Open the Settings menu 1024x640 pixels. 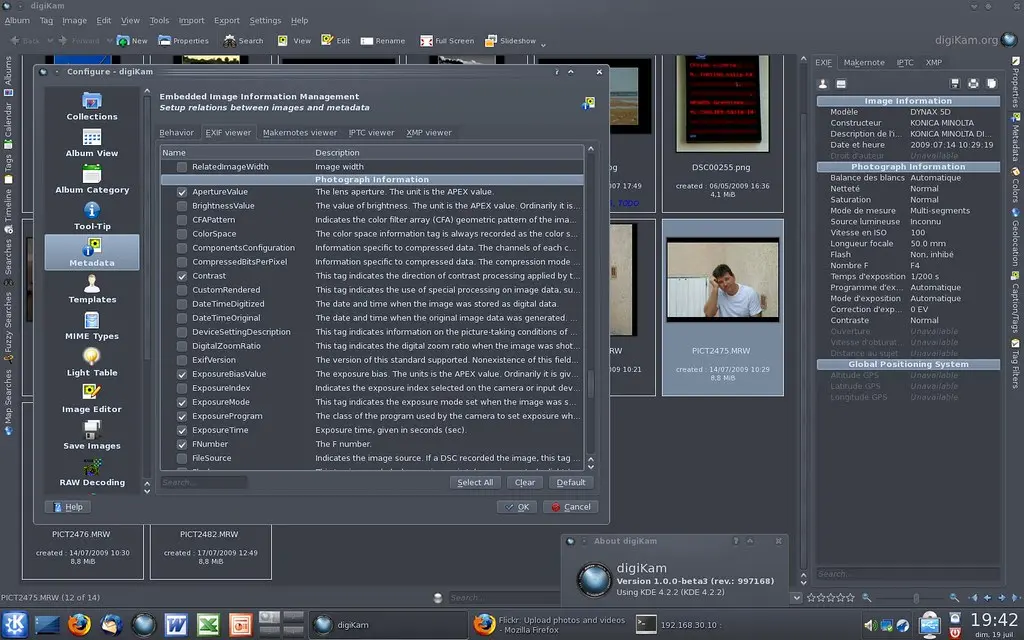[265, 20]
